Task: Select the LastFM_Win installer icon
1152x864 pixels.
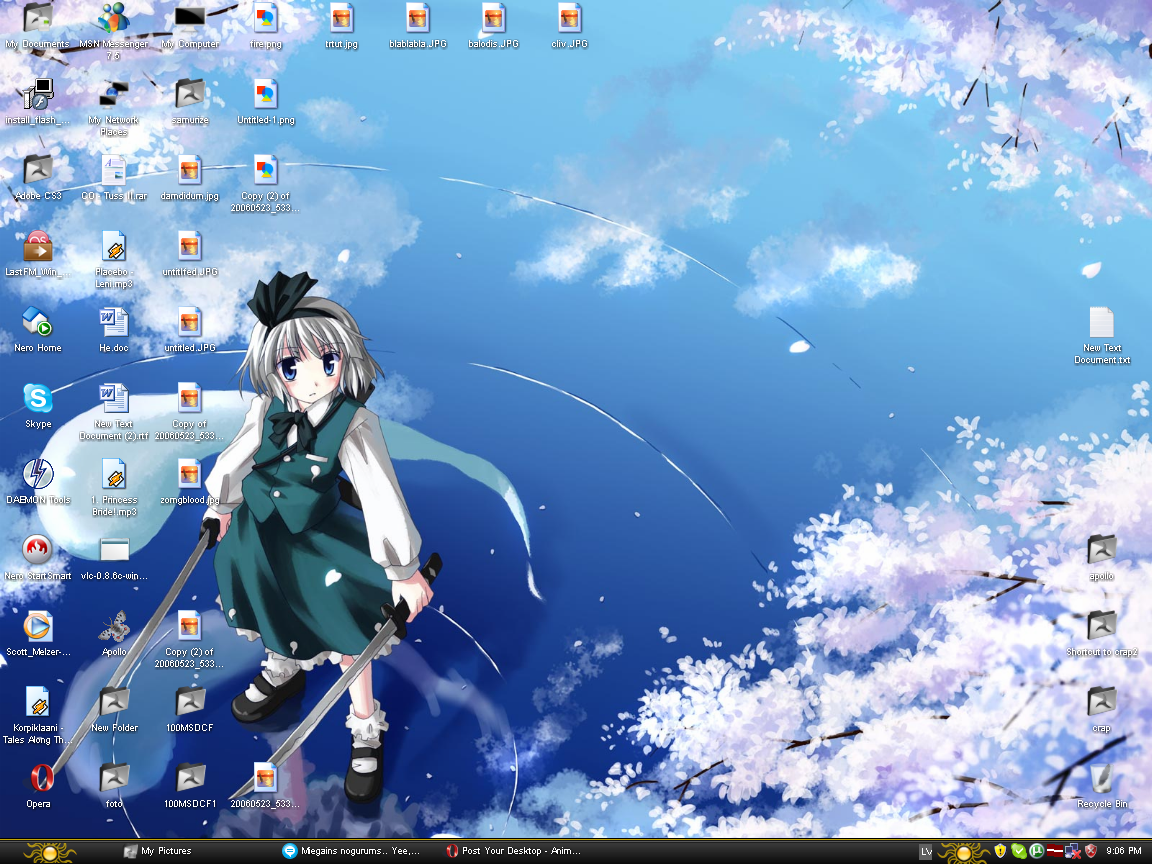Action: pyautogui.click(x=37, y=253)
